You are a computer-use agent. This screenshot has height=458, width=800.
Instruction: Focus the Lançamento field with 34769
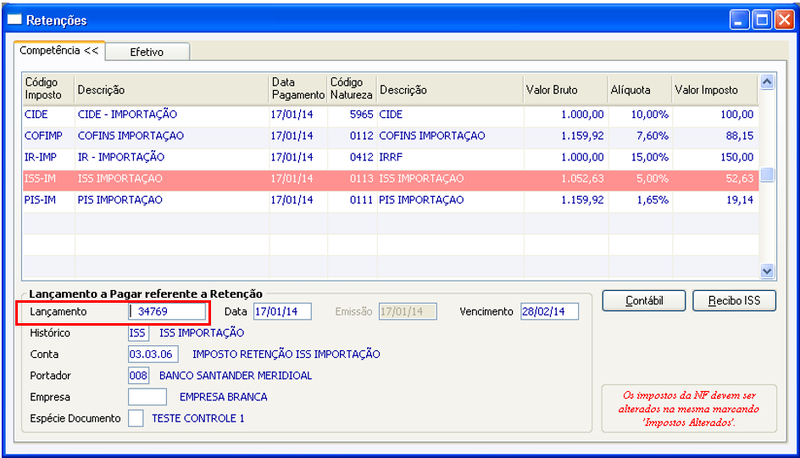(167, 311)
